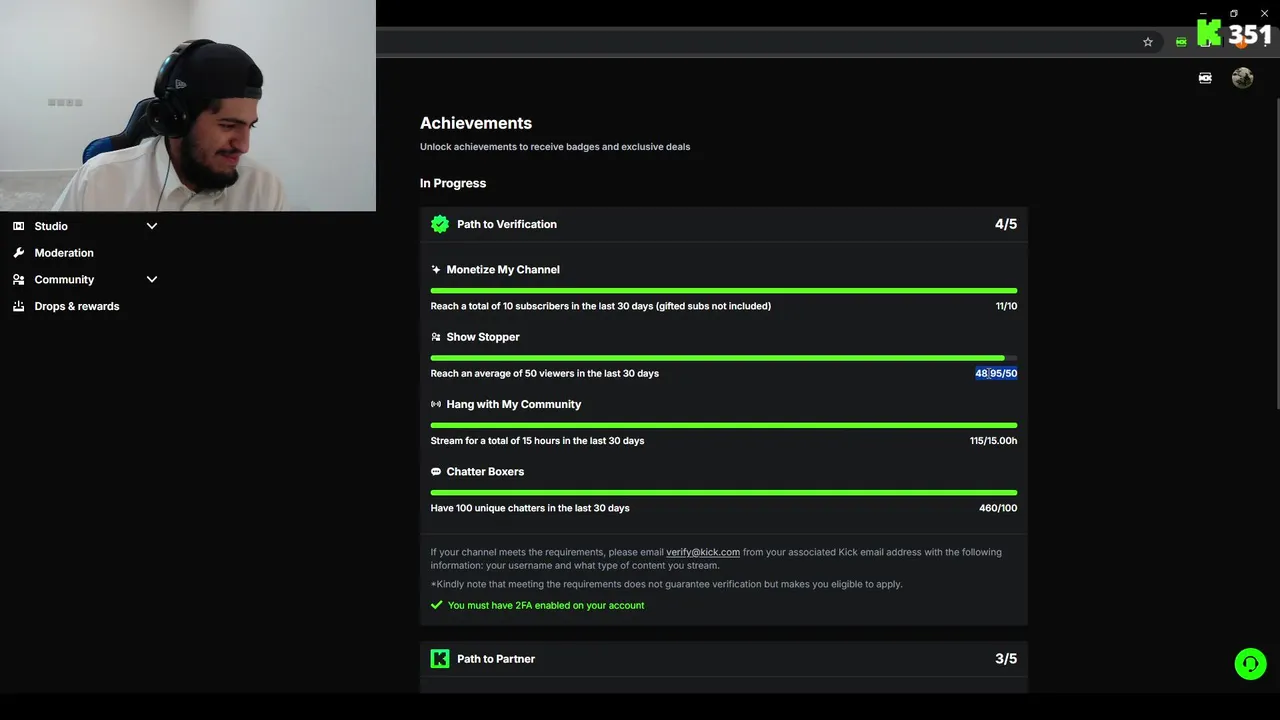Click the verify@kick.com email link

[x=703, y=552]
